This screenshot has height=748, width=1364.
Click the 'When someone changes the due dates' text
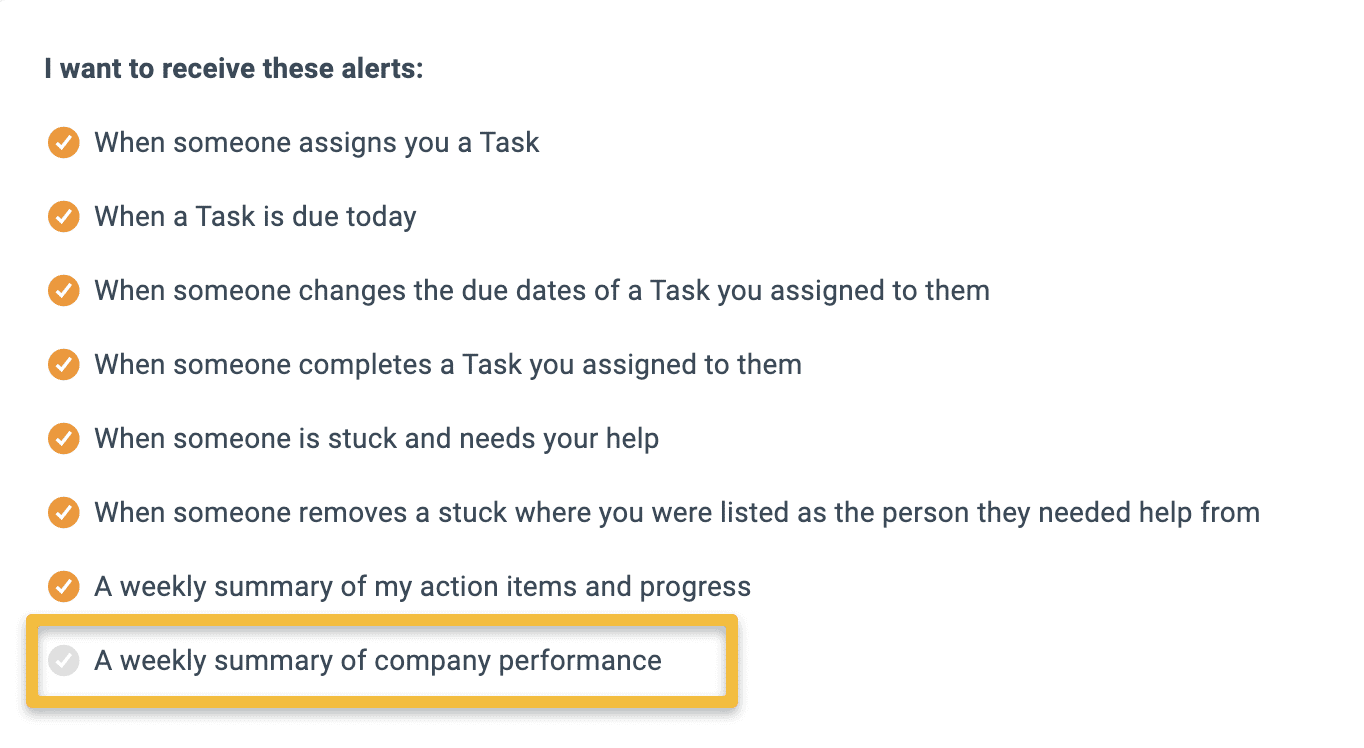pos(542,291)
